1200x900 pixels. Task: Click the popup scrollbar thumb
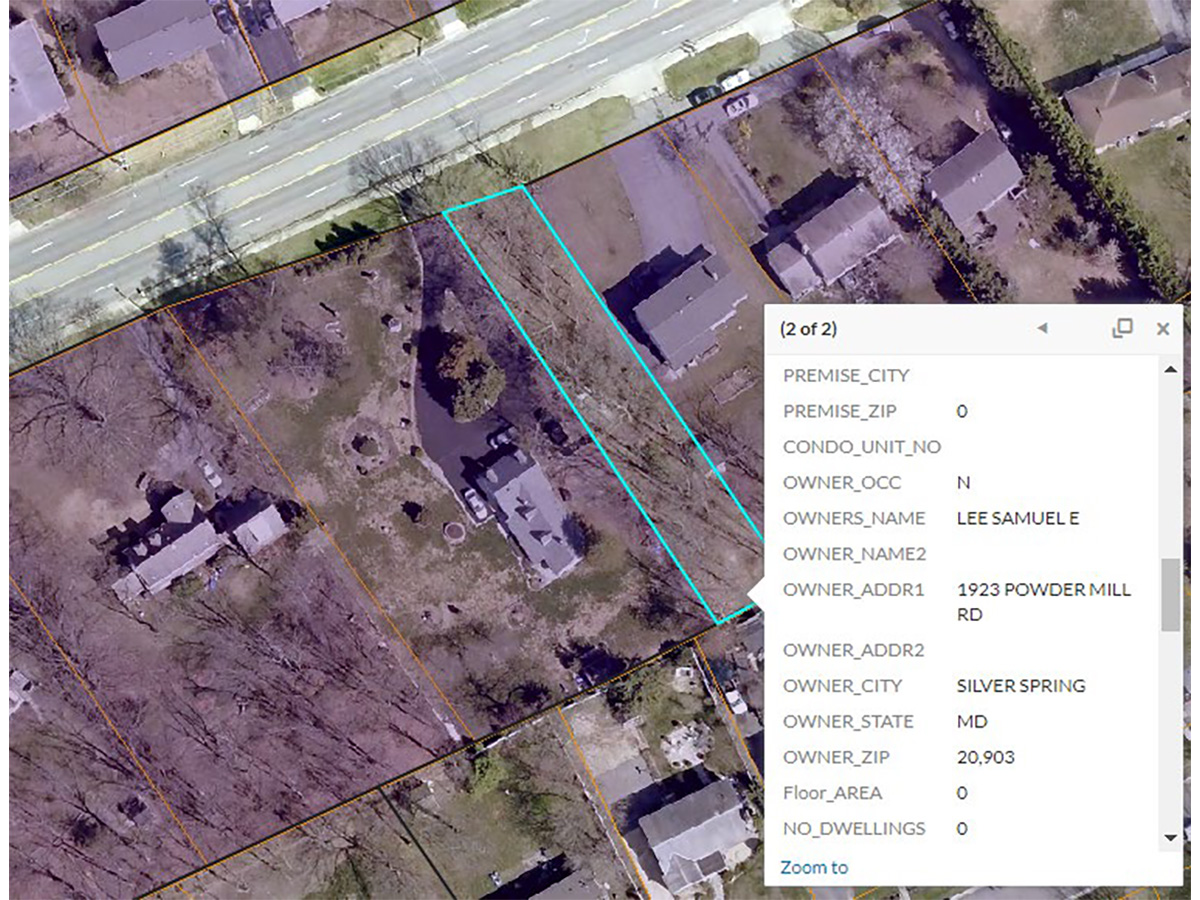click(x=1170, y=595)
